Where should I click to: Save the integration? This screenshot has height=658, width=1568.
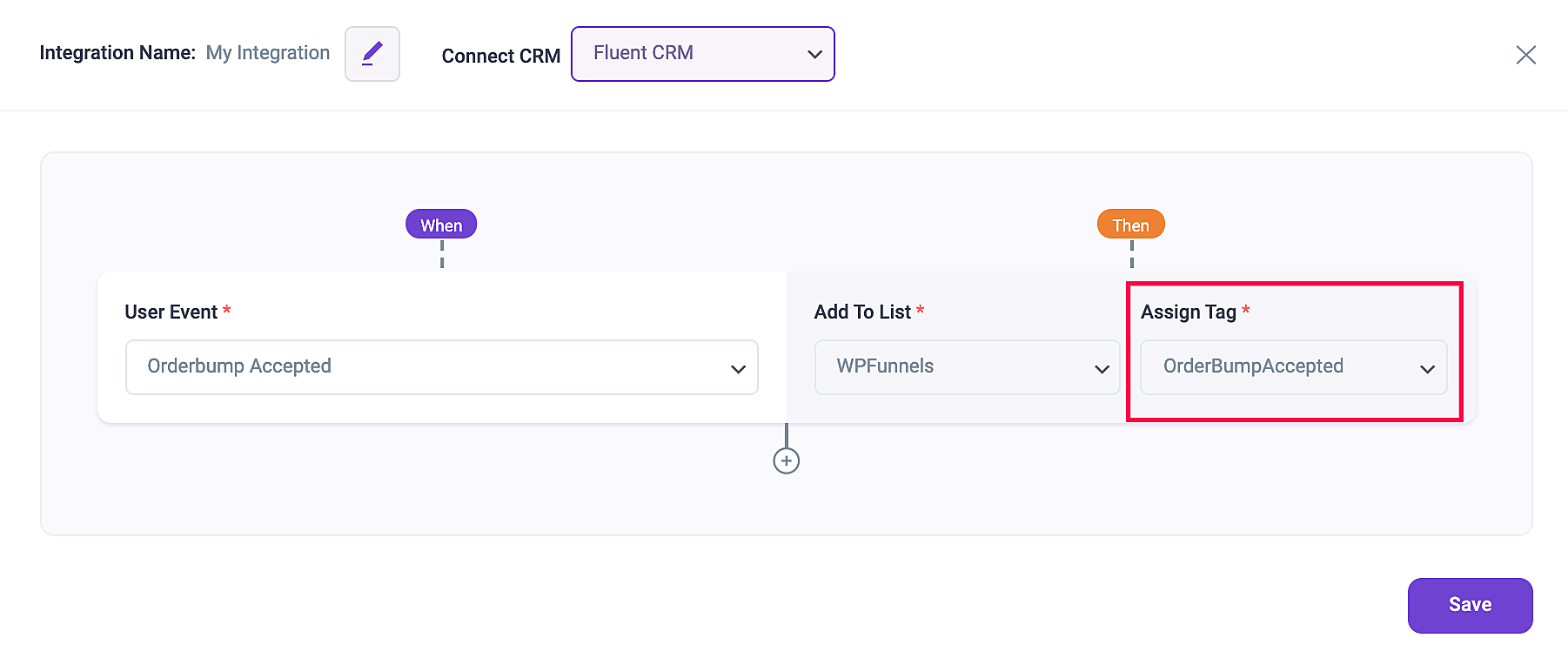1470,605
